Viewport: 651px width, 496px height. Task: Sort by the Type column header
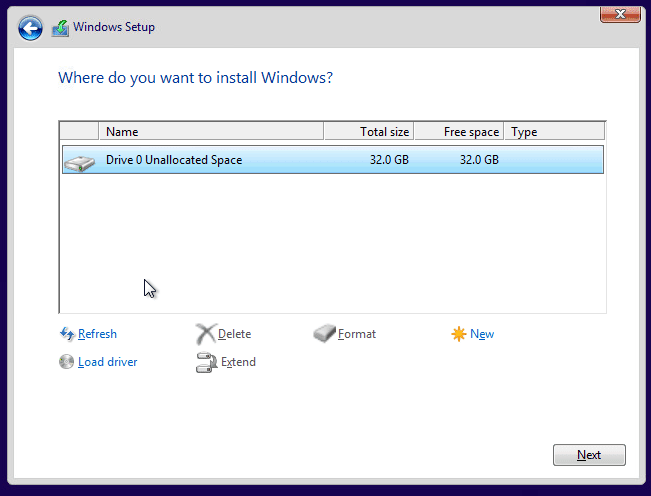(x=554, y=132)
